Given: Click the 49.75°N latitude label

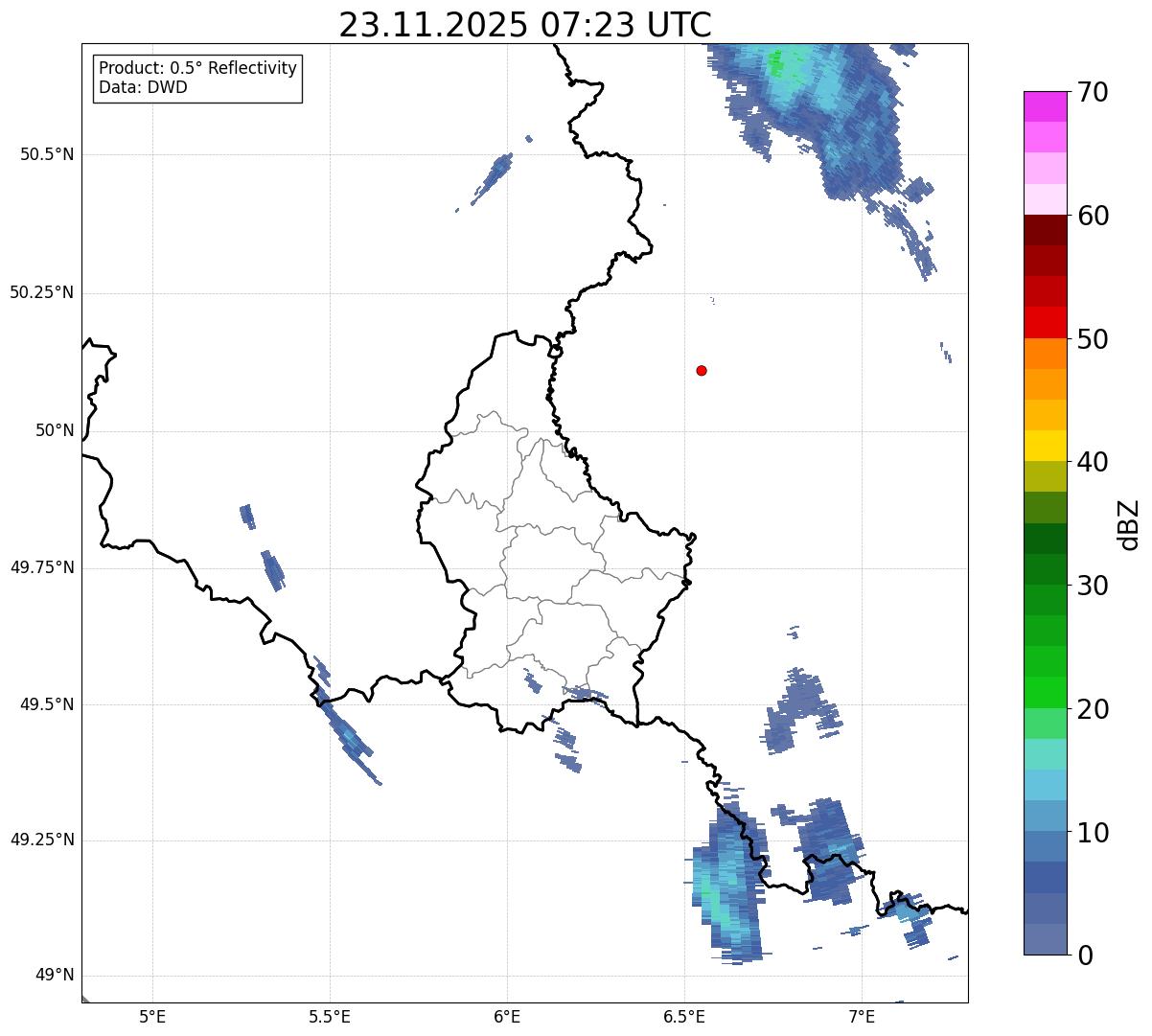Looking at the screenshot, I should click(42, 567).
